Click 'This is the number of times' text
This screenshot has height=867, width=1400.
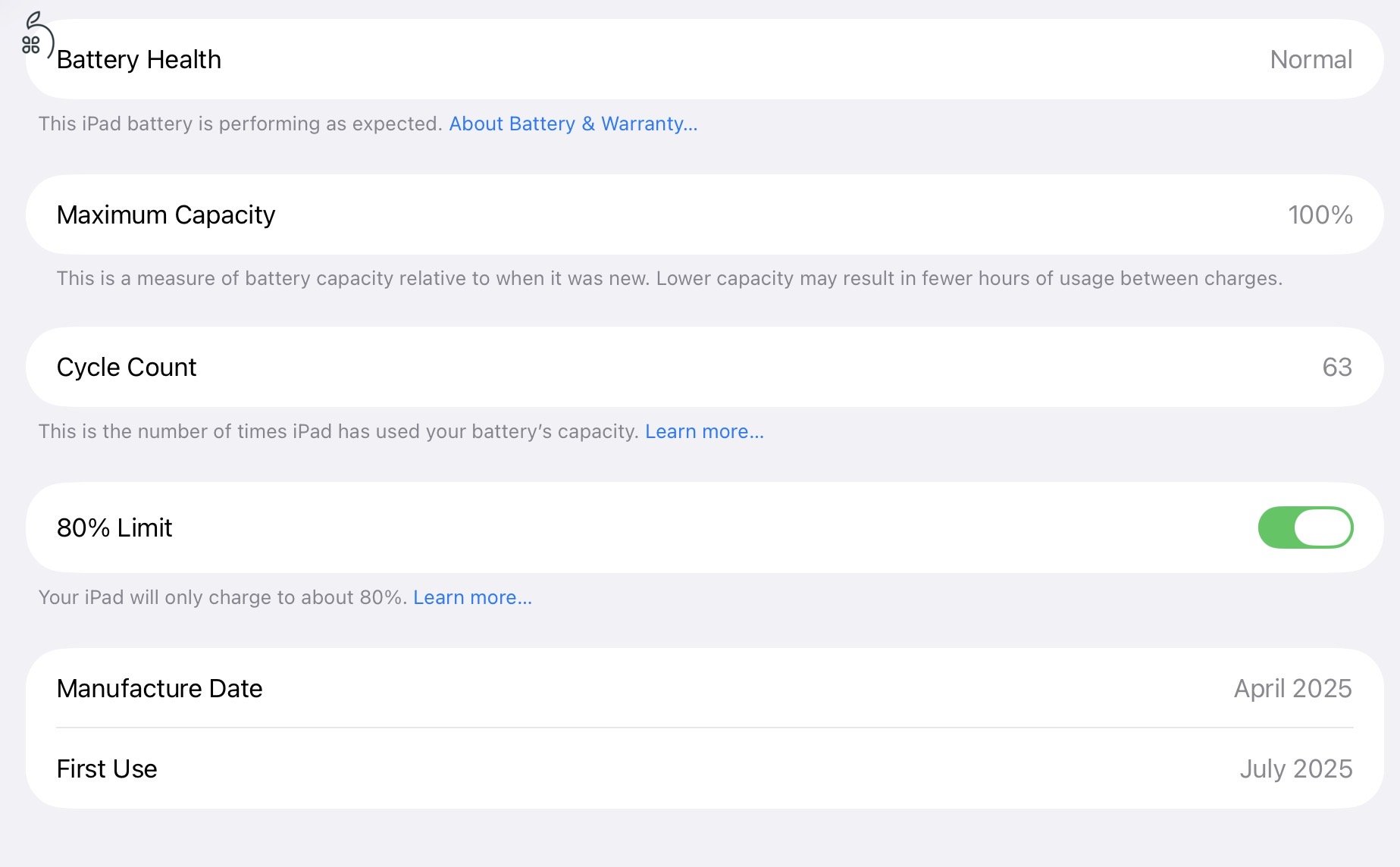(x=338, y=431)
